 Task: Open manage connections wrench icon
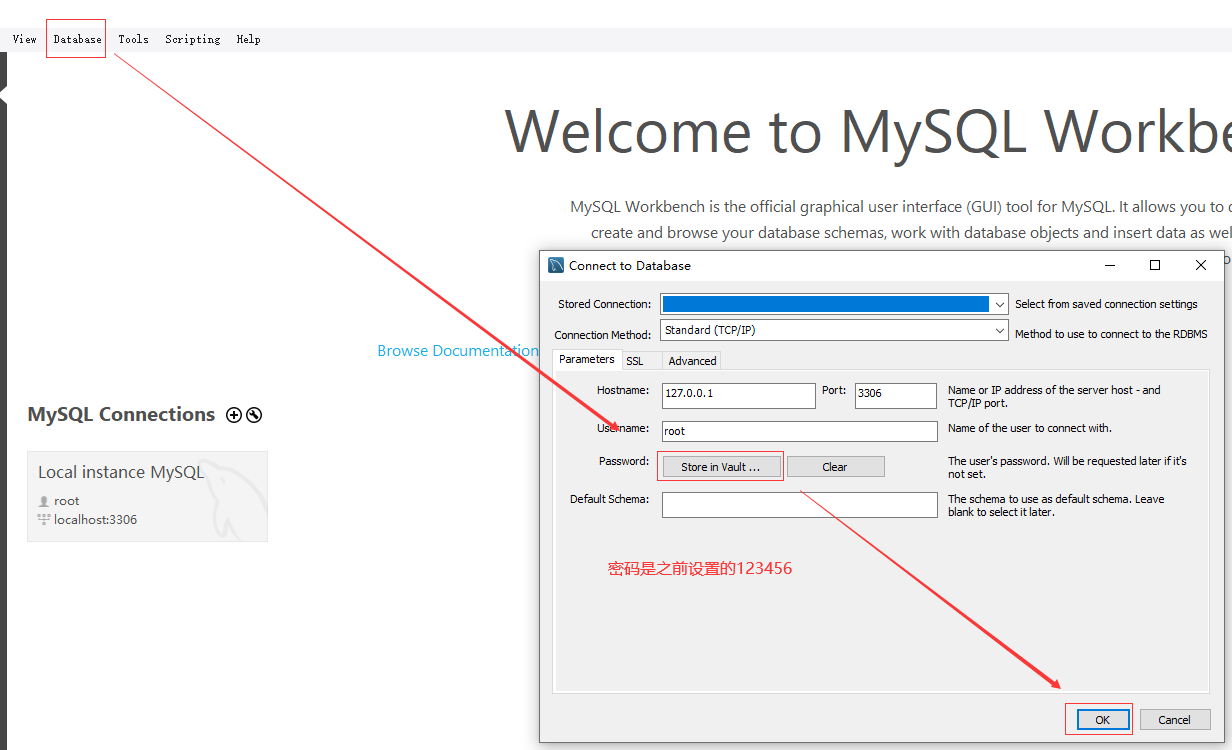tap(254, 415)
